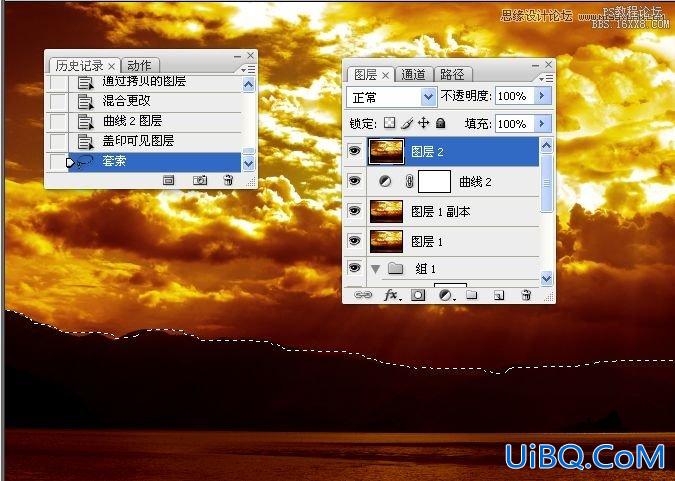Create a new group folder icon
Image resolution: width=675 pixels, height=481 pixels.
point(472,295)
